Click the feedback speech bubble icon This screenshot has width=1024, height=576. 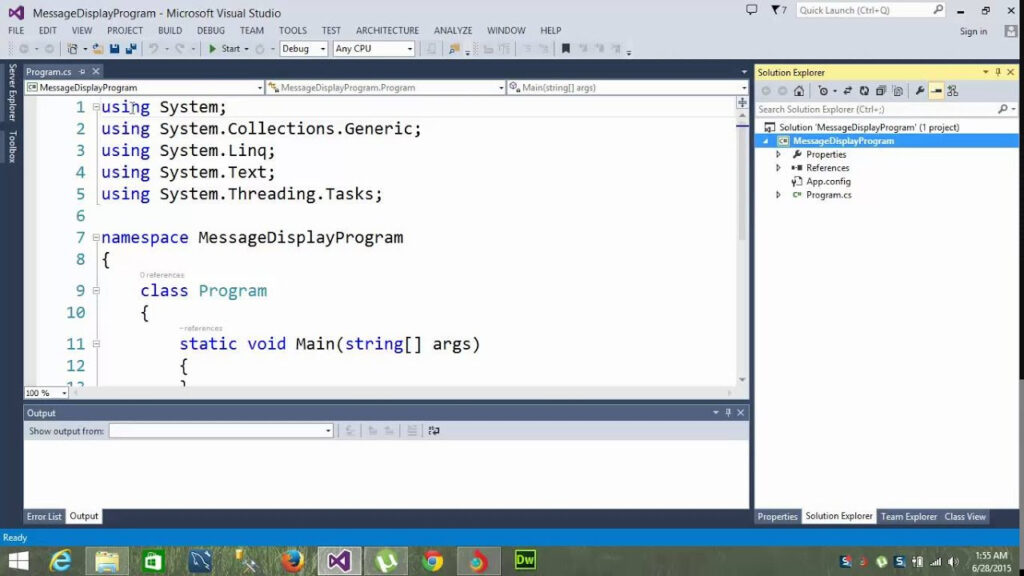tap(752, 10)
